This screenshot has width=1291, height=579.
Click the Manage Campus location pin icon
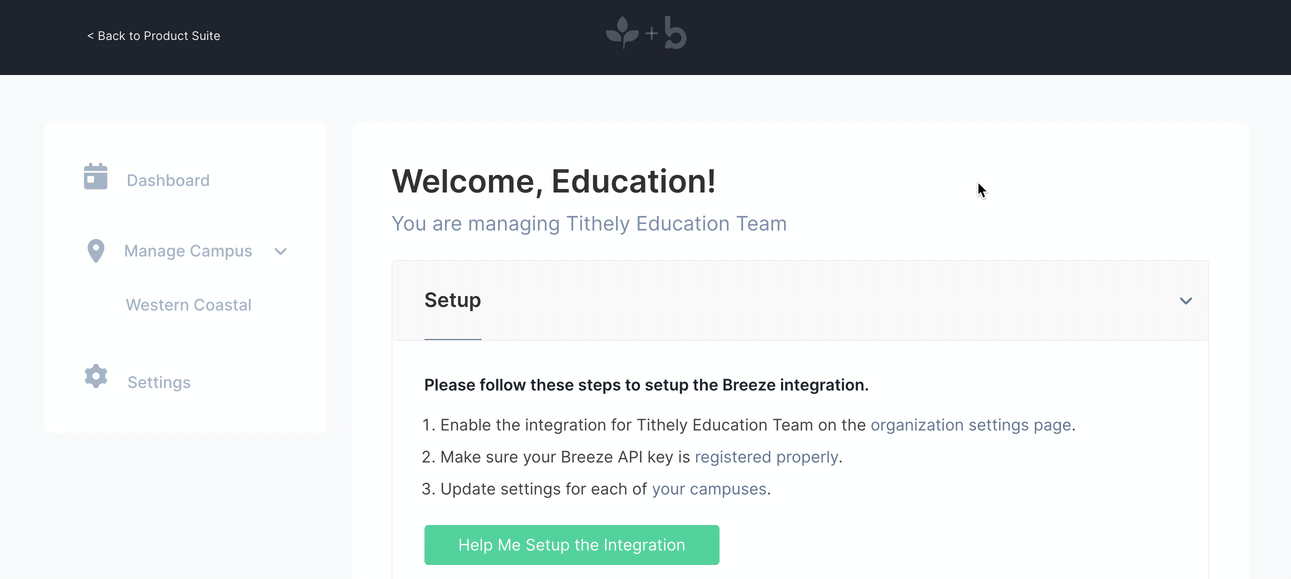click(x=96, y=251)
